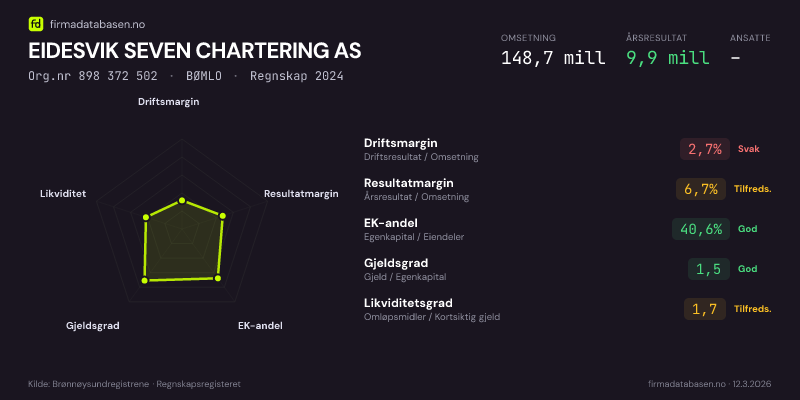Click the firmadatabasen.no logo icon

(36, 23)
